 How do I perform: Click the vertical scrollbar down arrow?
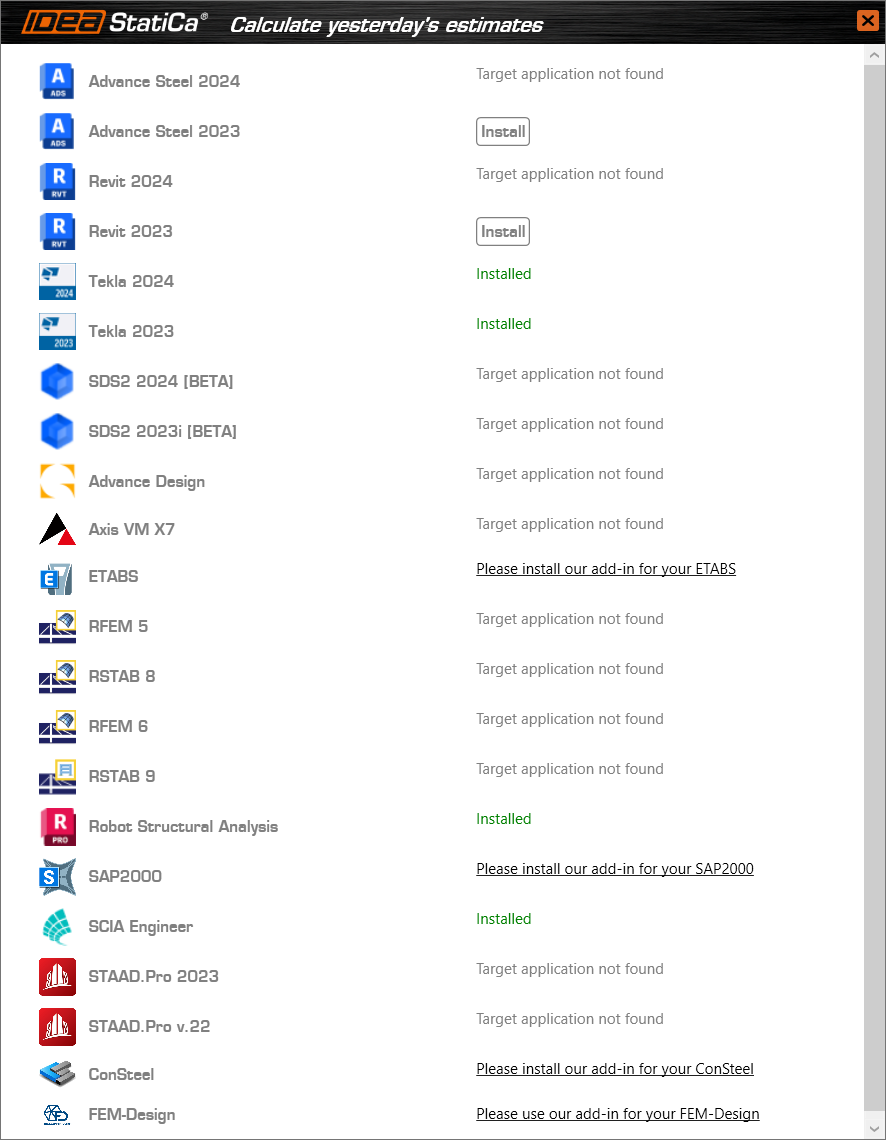click(873, 1127)
